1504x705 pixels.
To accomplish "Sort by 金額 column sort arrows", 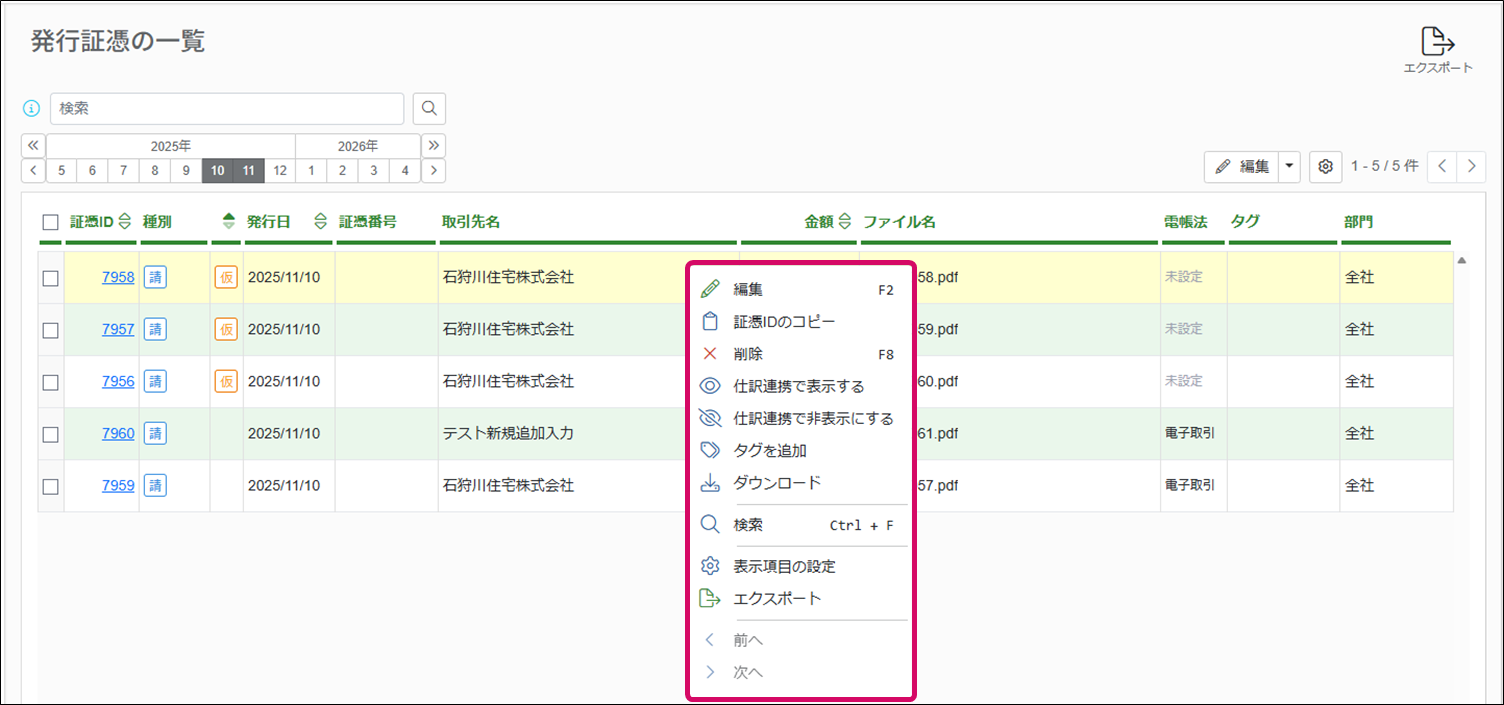I will point(845,222).
